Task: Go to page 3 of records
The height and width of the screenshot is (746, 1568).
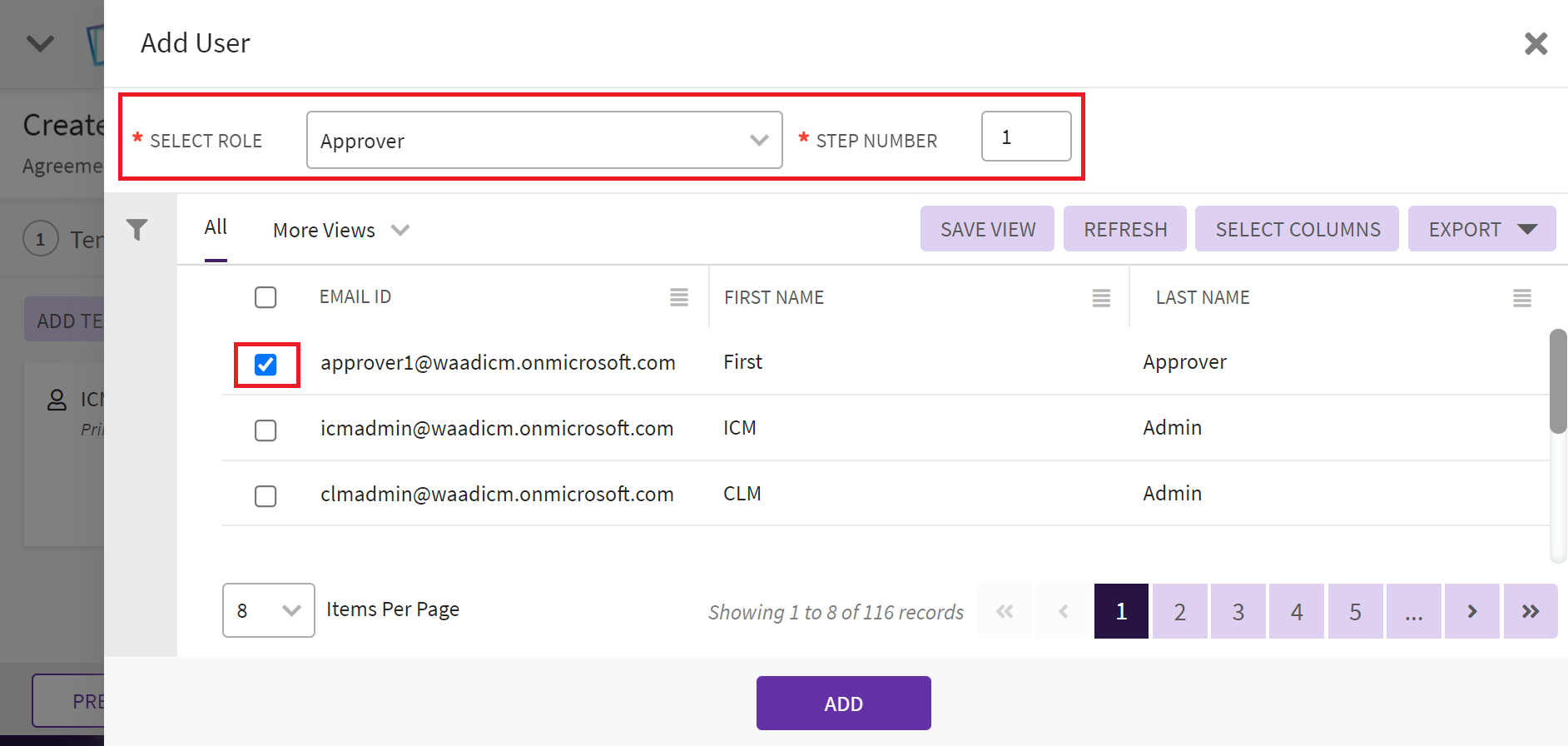Action: (x=1238, y=611)
